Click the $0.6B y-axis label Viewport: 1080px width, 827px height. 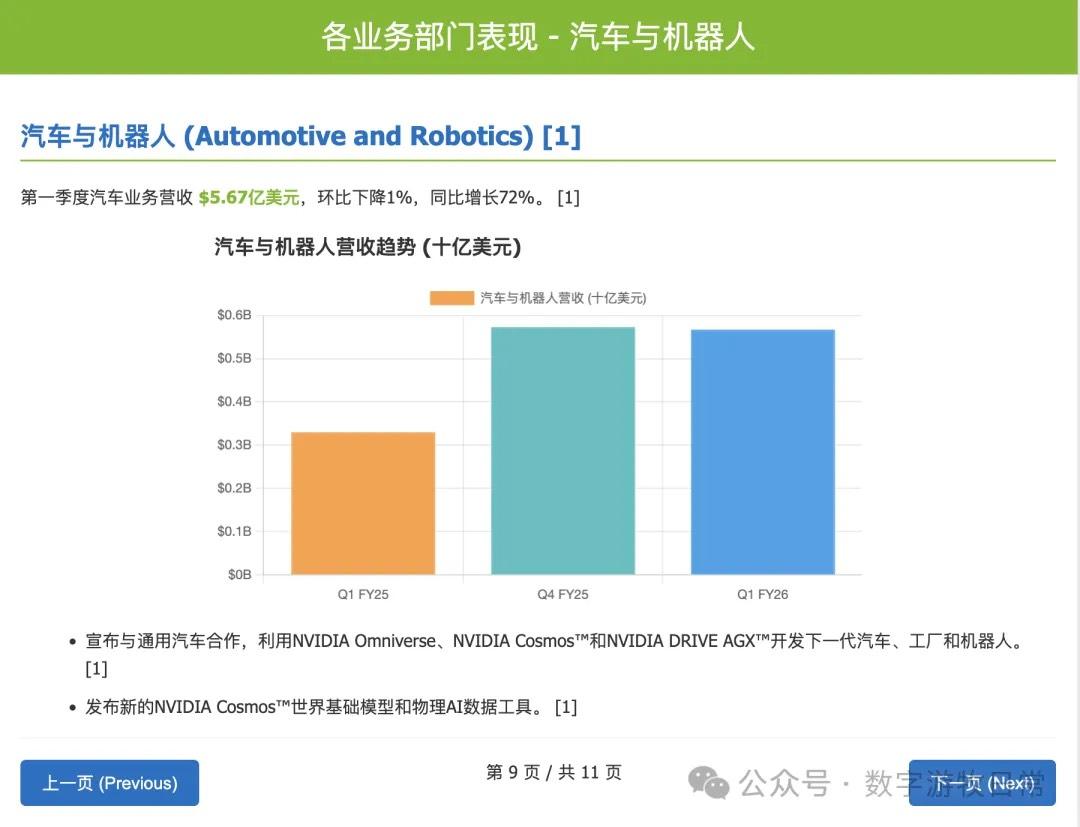[x=234, y=315]
